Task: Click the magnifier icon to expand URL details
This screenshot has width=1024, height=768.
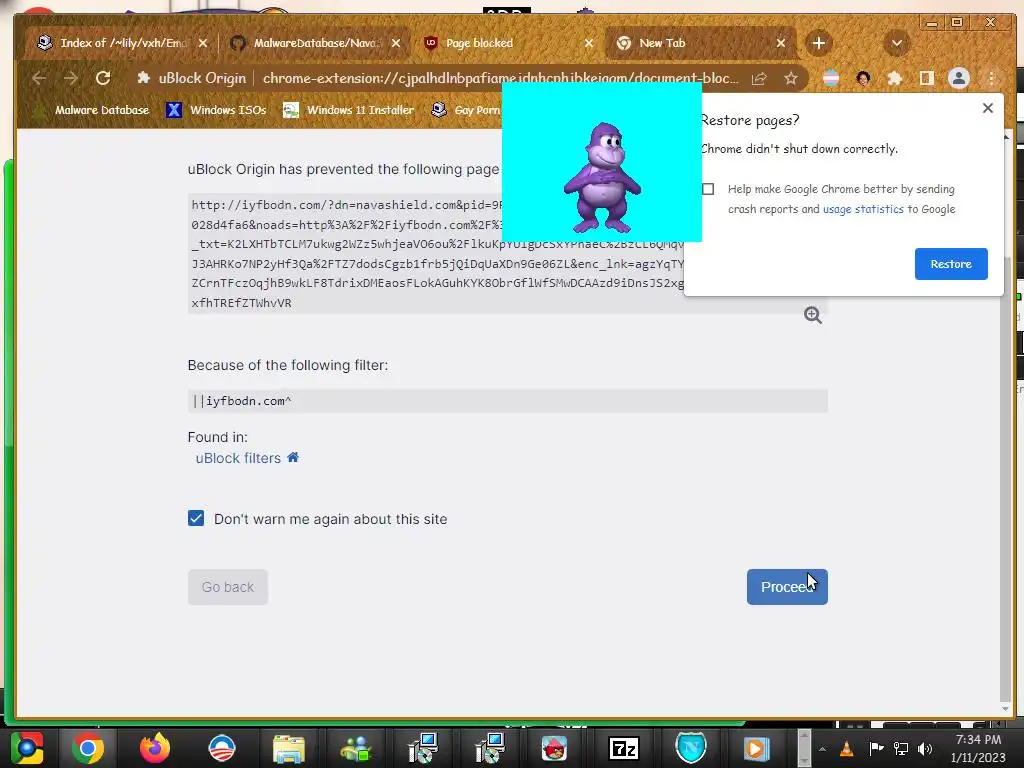Action: (812, 315)
